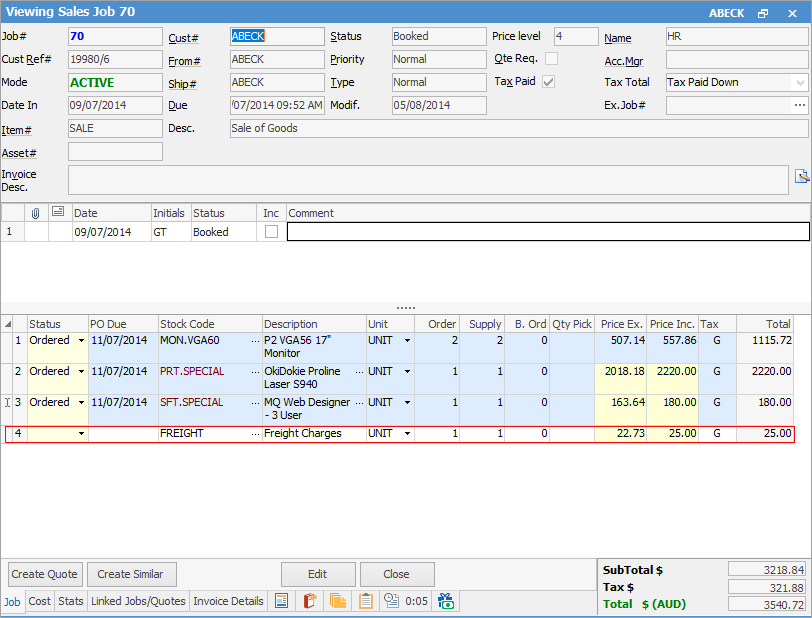Click the Create Quote button

coord(44,574)
